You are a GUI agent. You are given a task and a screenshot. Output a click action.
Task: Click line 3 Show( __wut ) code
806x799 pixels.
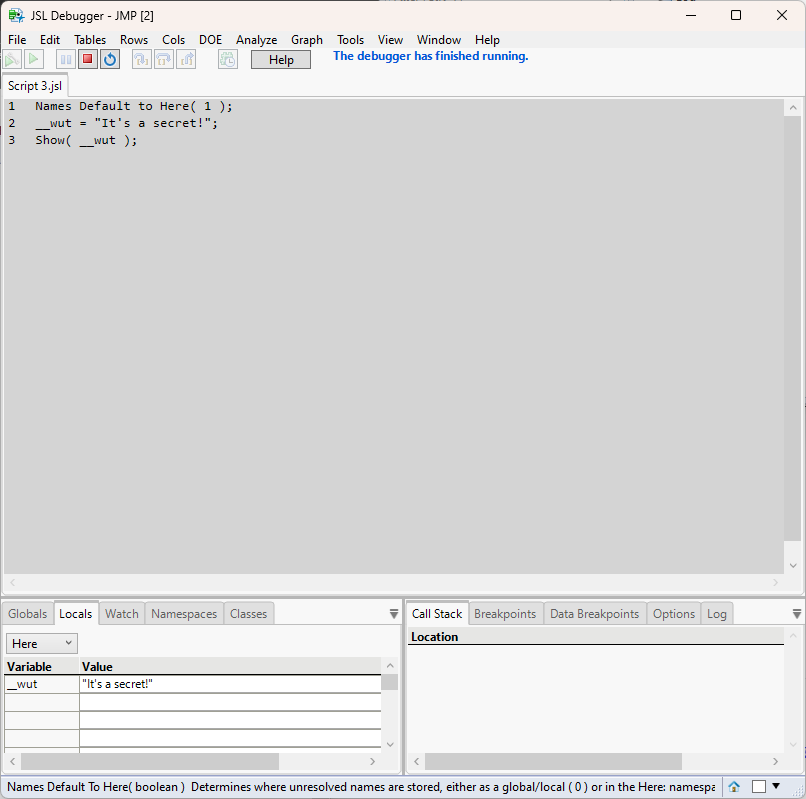pos(86,140)
